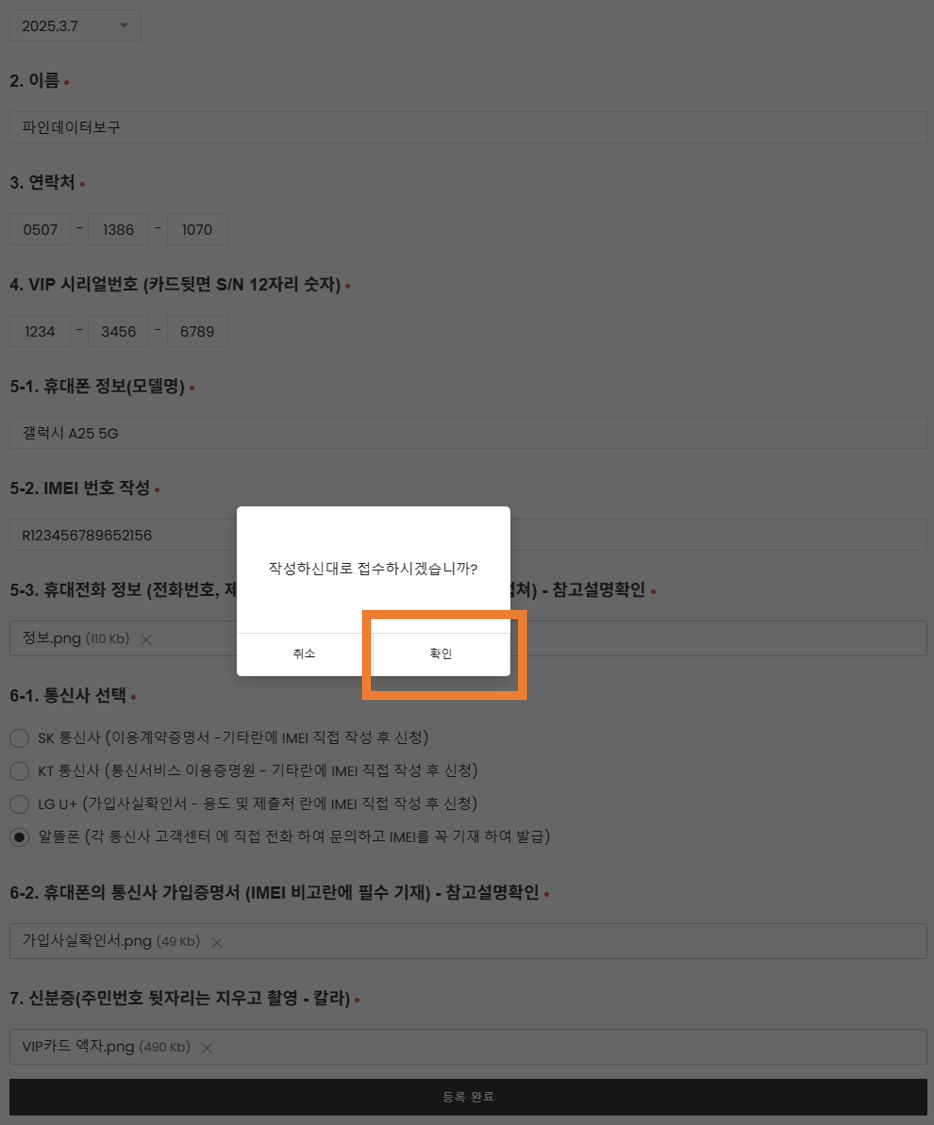Click the 이름 name input field

point(468,127)
